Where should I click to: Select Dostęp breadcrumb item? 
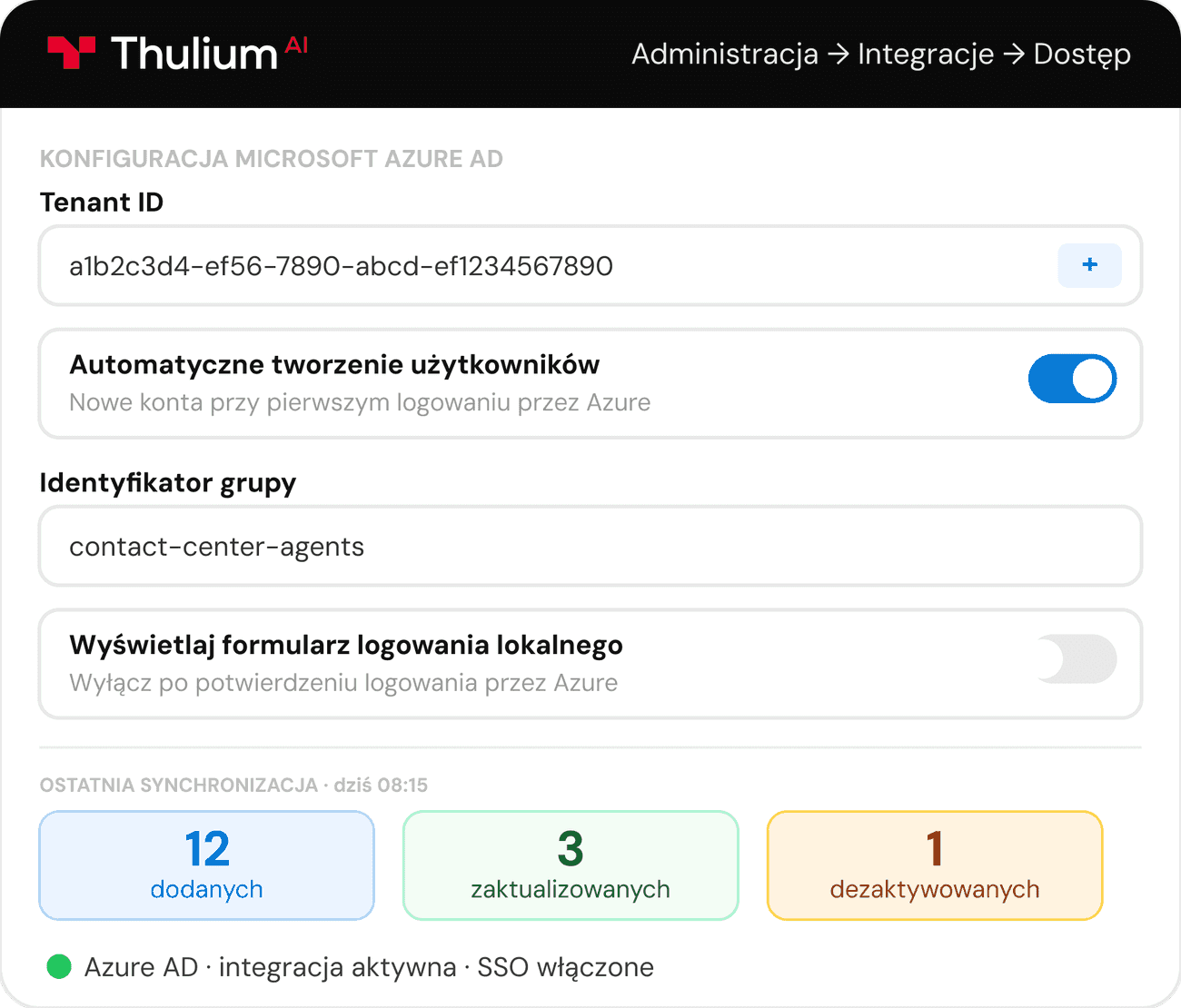[1082, 54]
